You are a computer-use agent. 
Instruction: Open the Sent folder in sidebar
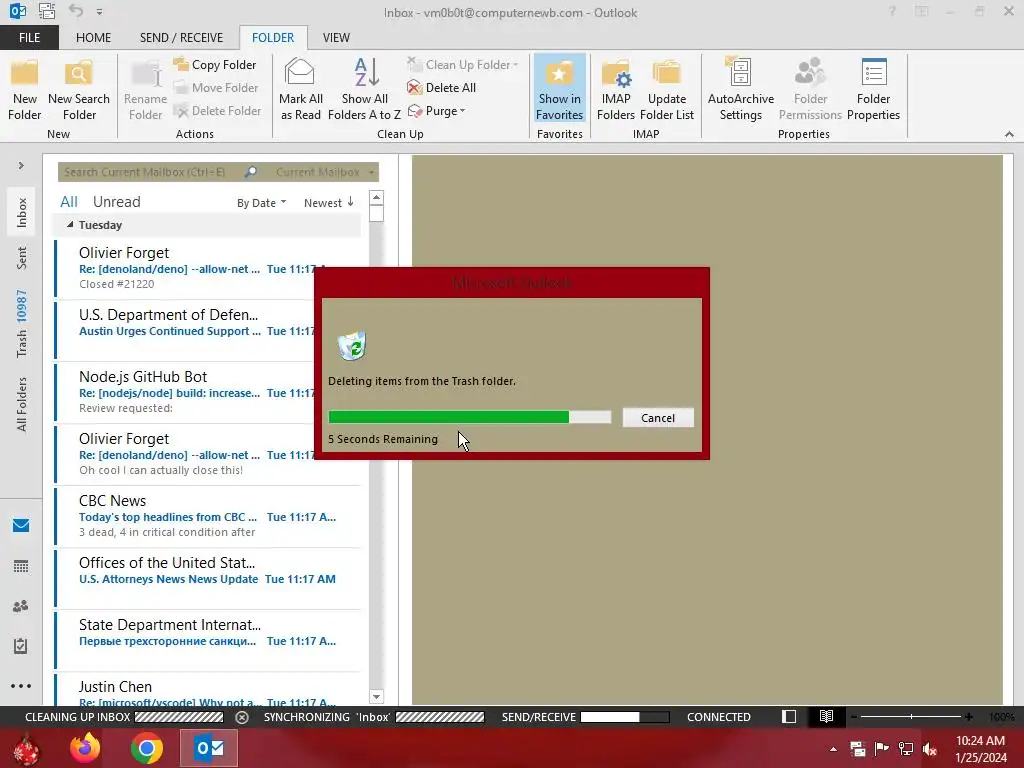tap(22, 258)
